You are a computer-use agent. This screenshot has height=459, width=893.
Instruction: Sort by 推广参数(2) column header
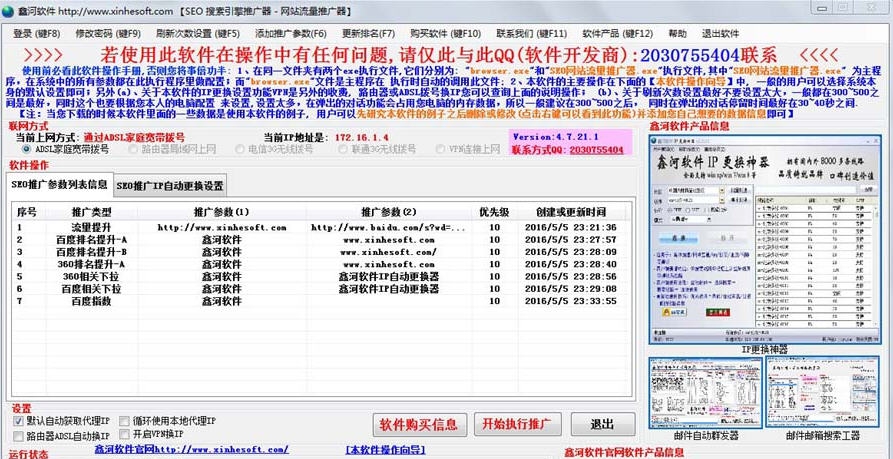point(388,212)
